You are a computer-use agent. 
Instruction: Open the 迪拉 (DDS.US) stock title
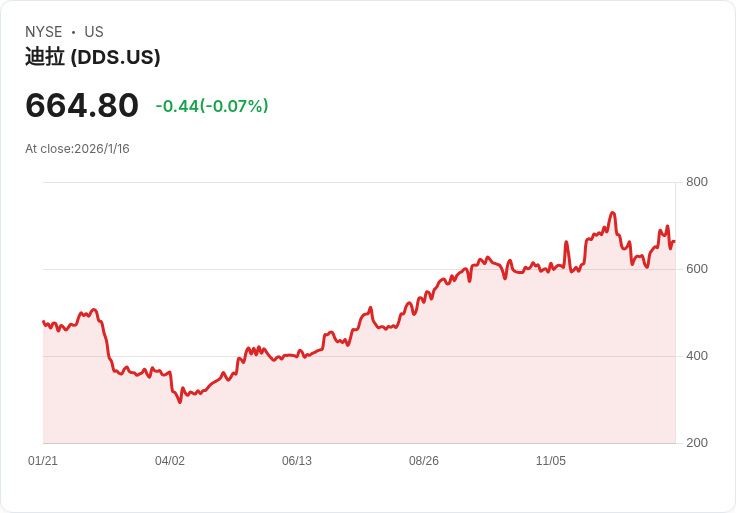coord(93,57)
